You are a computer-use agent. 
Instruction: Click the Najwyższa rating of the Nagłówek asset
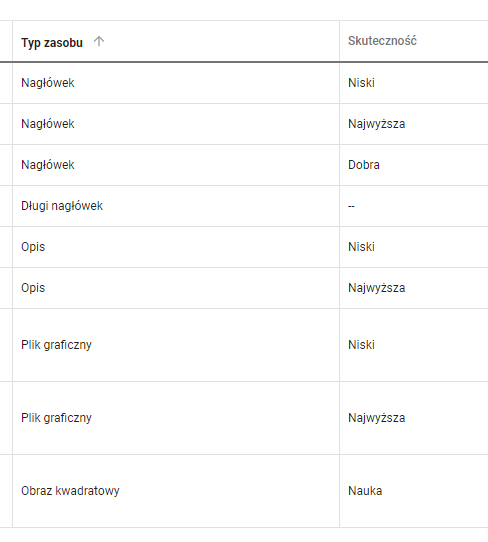376,124
